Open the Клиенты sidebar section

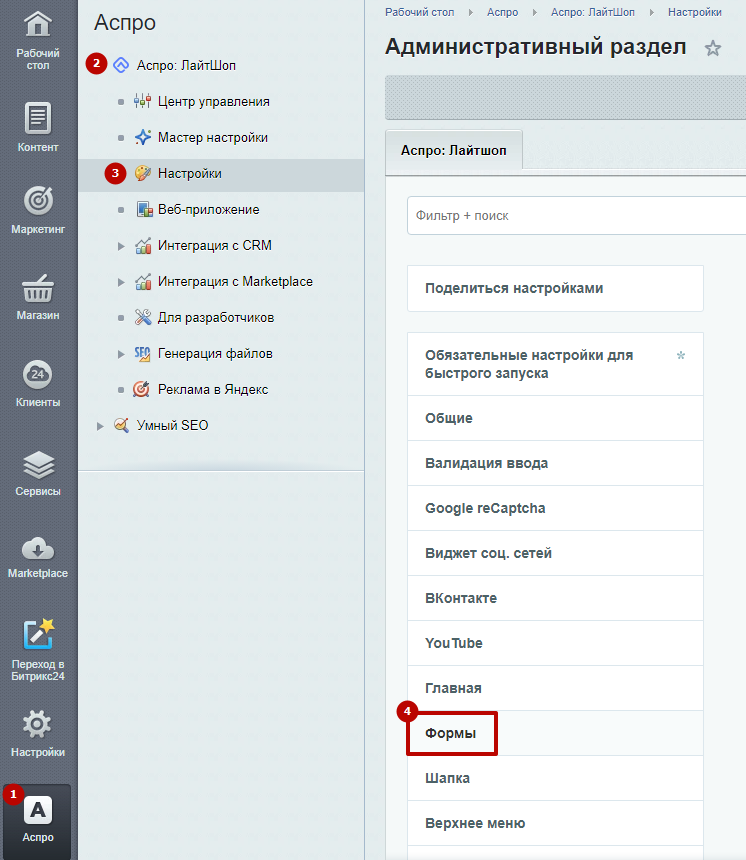38,383
